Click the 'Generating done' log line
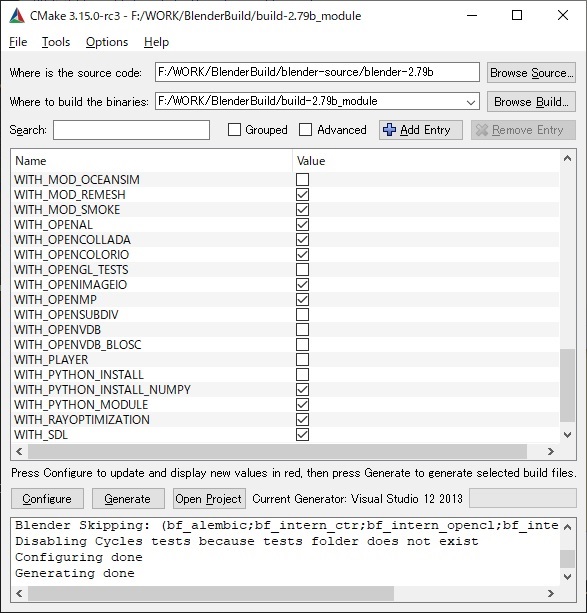 tap(75, 574)
